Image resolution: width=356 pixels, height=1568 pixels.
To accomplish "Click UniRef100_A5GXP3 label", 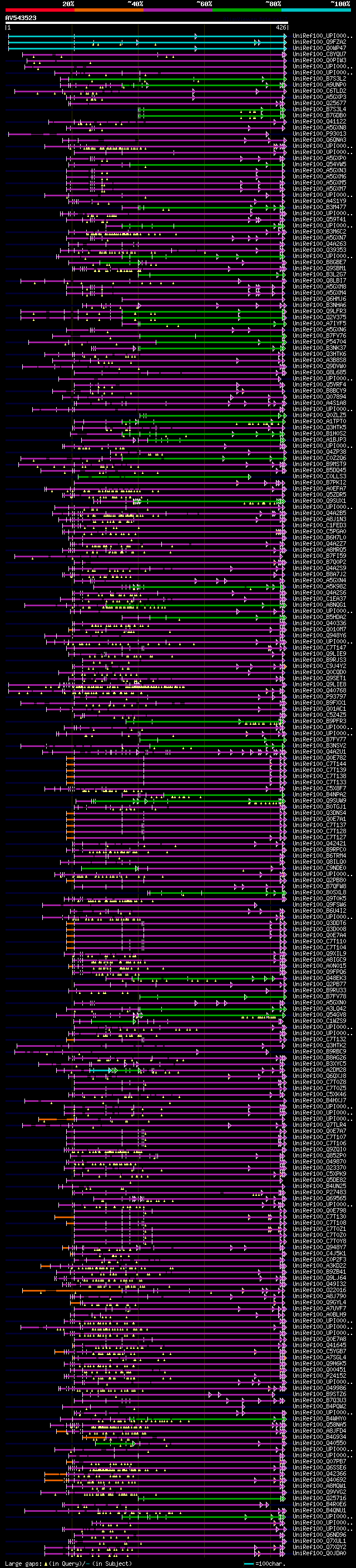I will coord(319,97).
